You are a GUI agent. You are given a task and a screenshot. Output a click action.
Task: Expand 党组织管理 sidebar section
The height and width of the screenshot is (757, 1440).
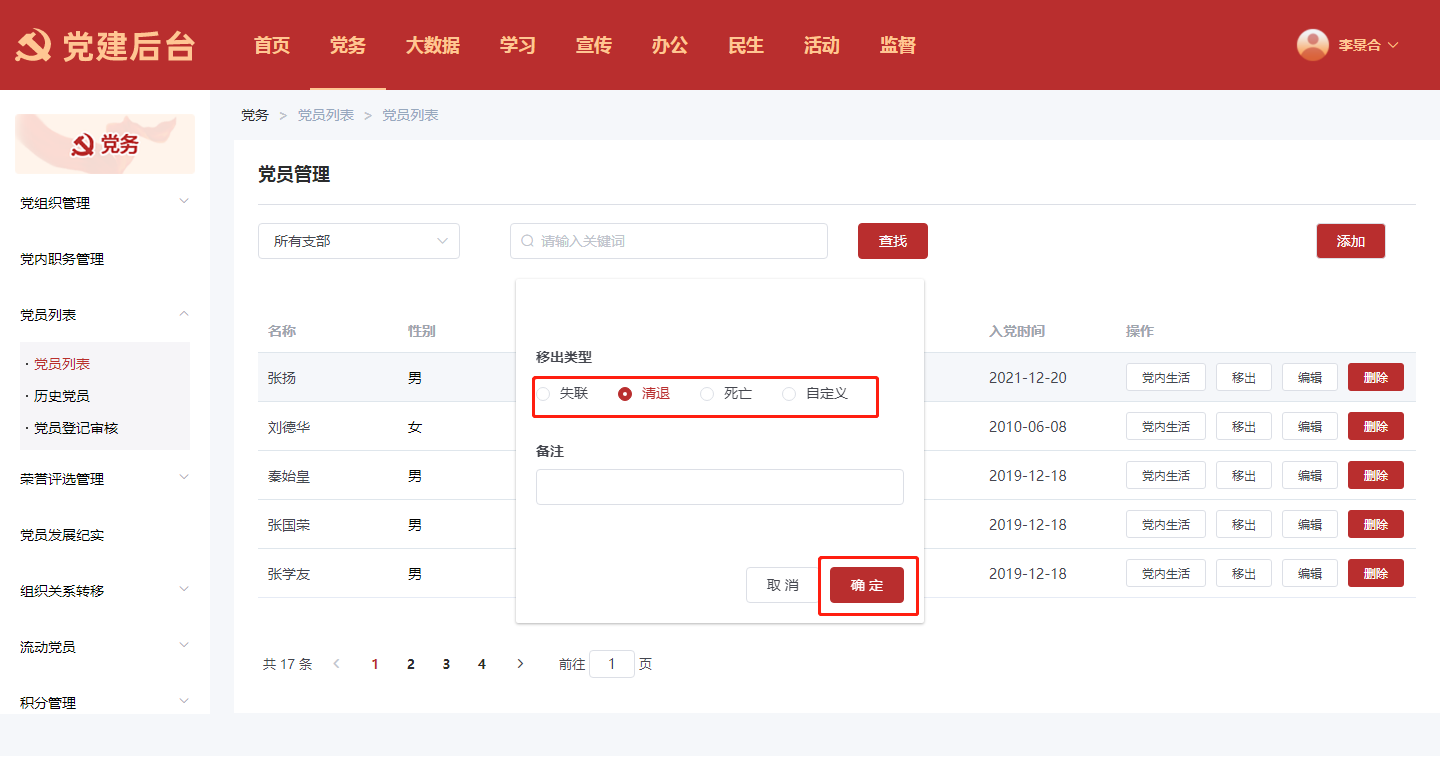[104, 203]
